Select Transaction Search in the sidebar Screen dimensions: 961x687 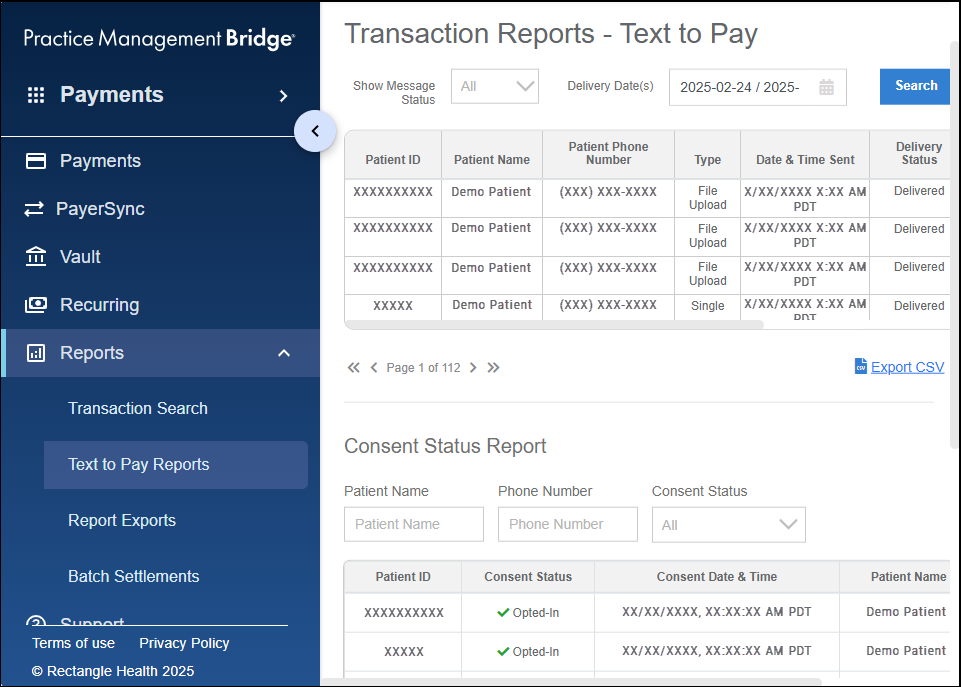pos(137,408)
